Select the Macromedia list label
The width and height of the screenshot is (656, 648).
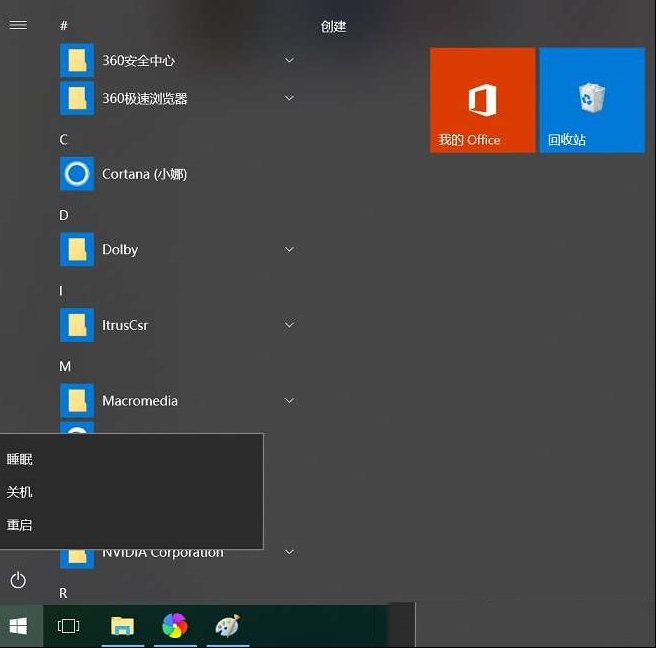coord(140,401)
